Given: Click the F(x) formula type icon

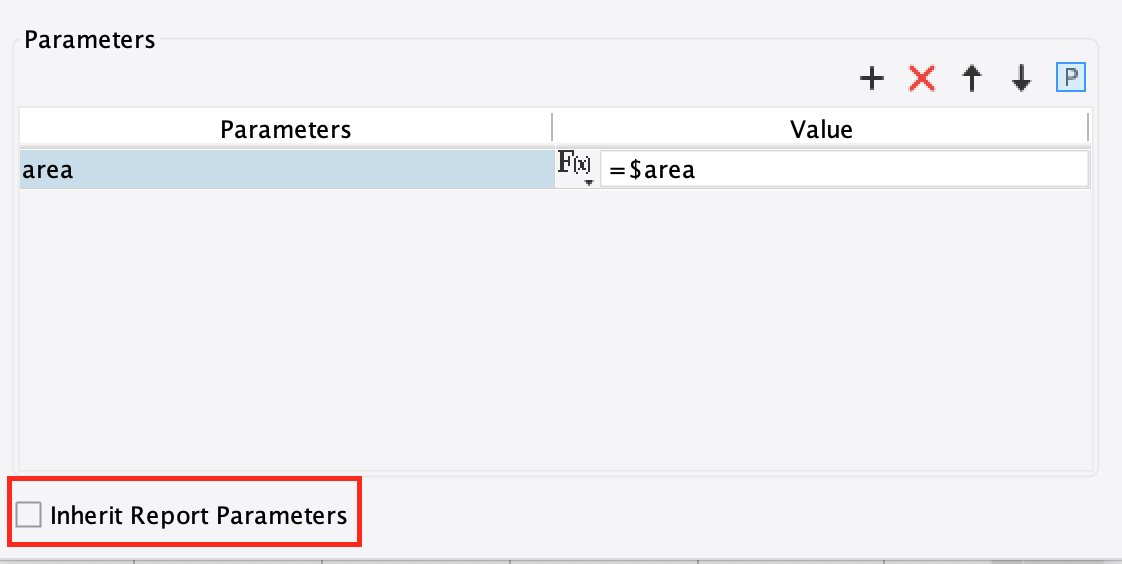Looking at the screenshot, I should [x=574, y=165].
